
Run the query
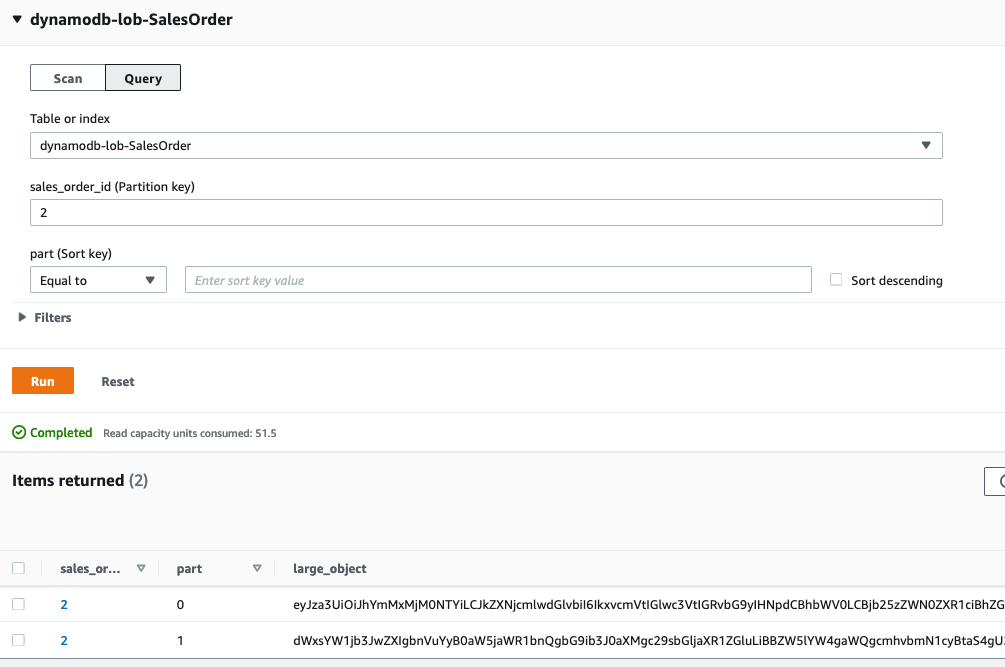(43, 381)
